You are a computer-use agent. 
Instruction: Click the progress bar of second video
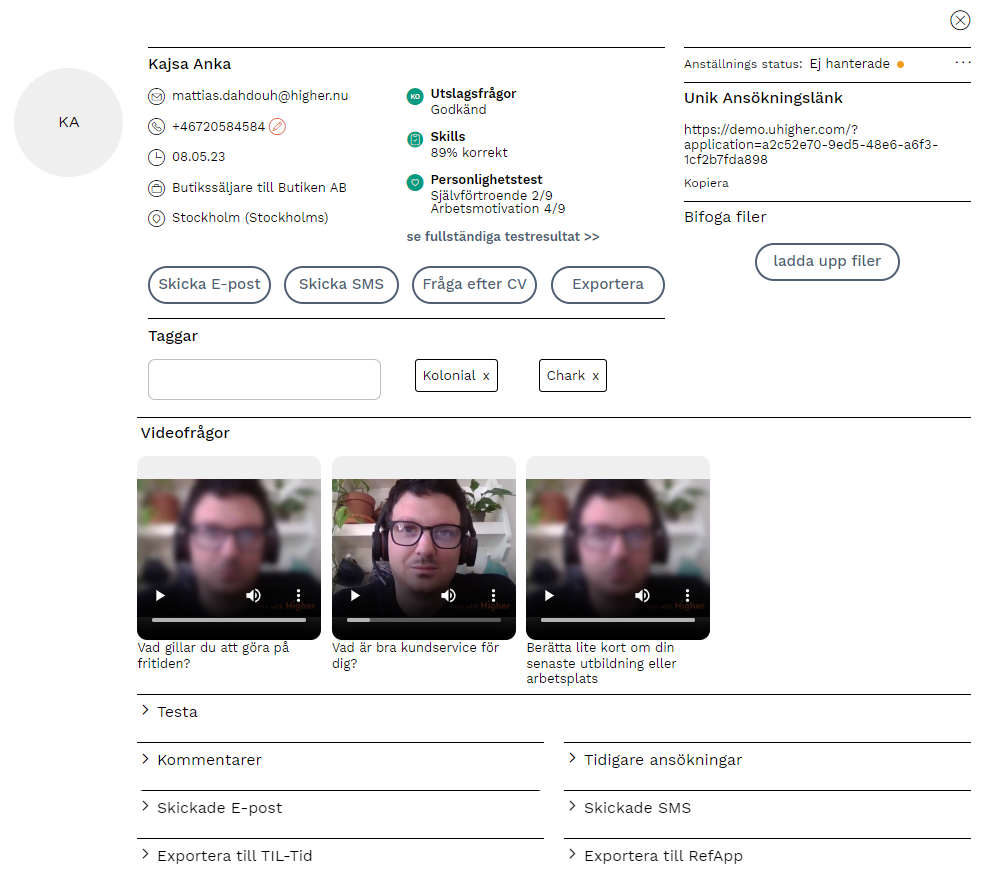coord(423,620)
